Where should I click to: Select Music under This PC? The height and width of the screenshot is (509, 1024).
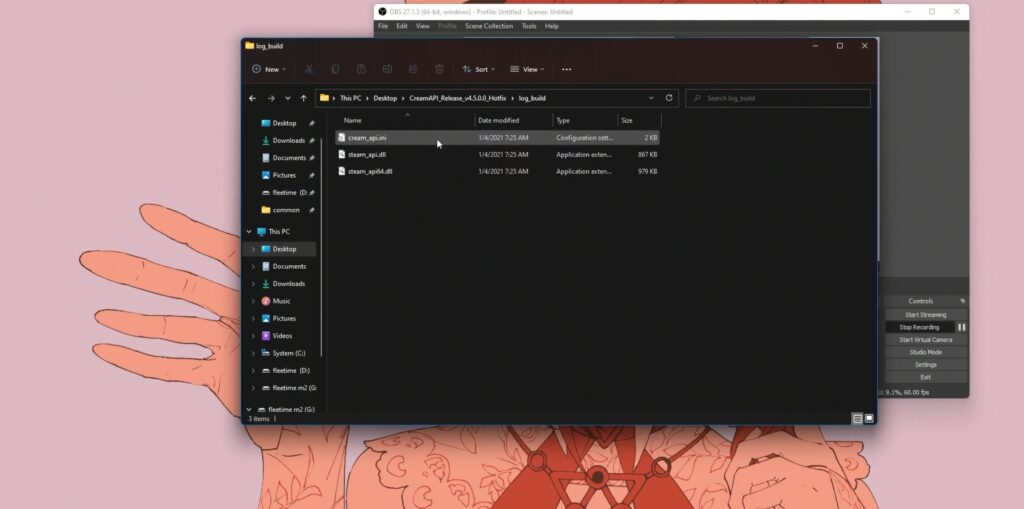(281, 301)
